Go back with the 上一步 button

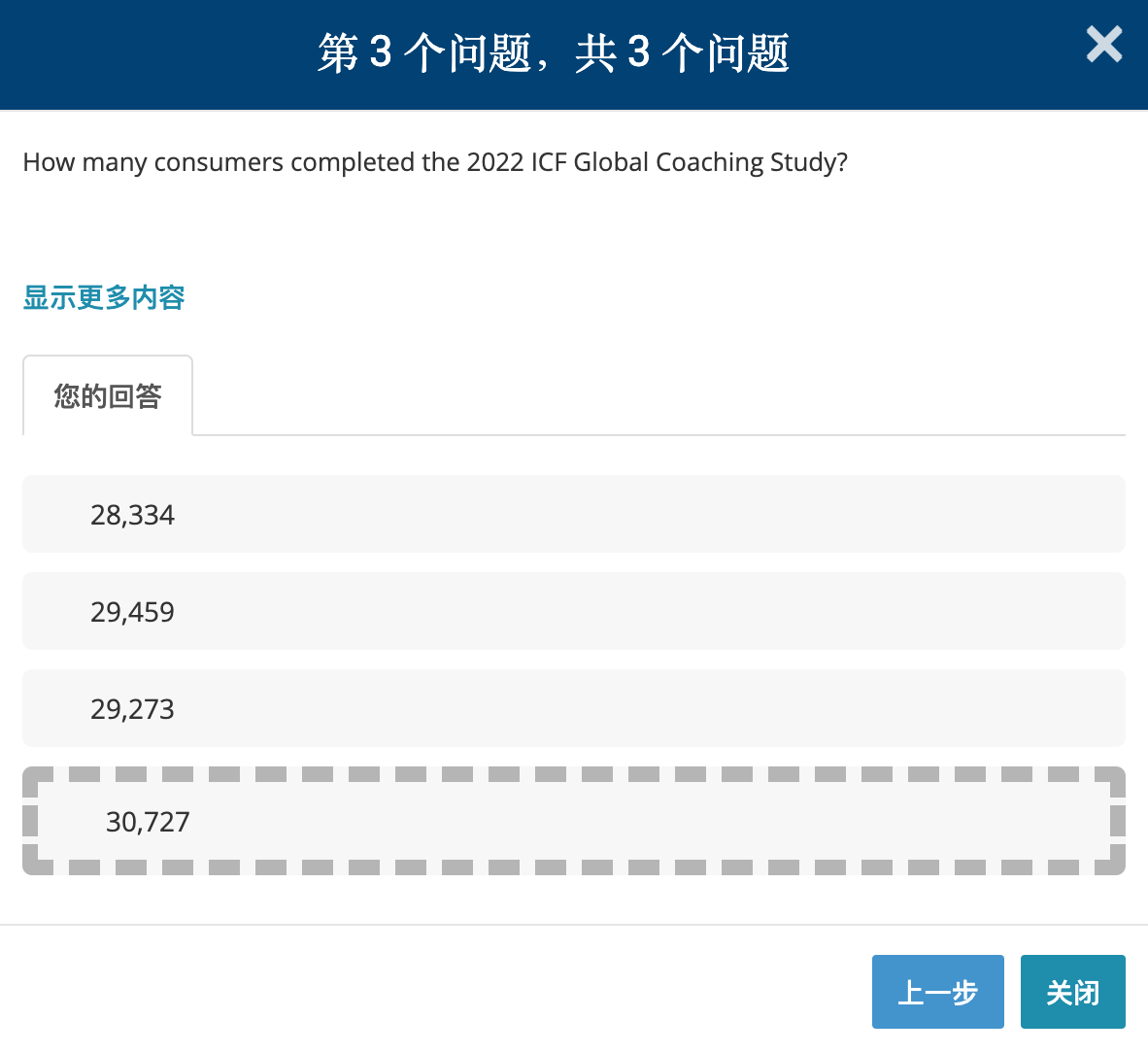point(937,992)
